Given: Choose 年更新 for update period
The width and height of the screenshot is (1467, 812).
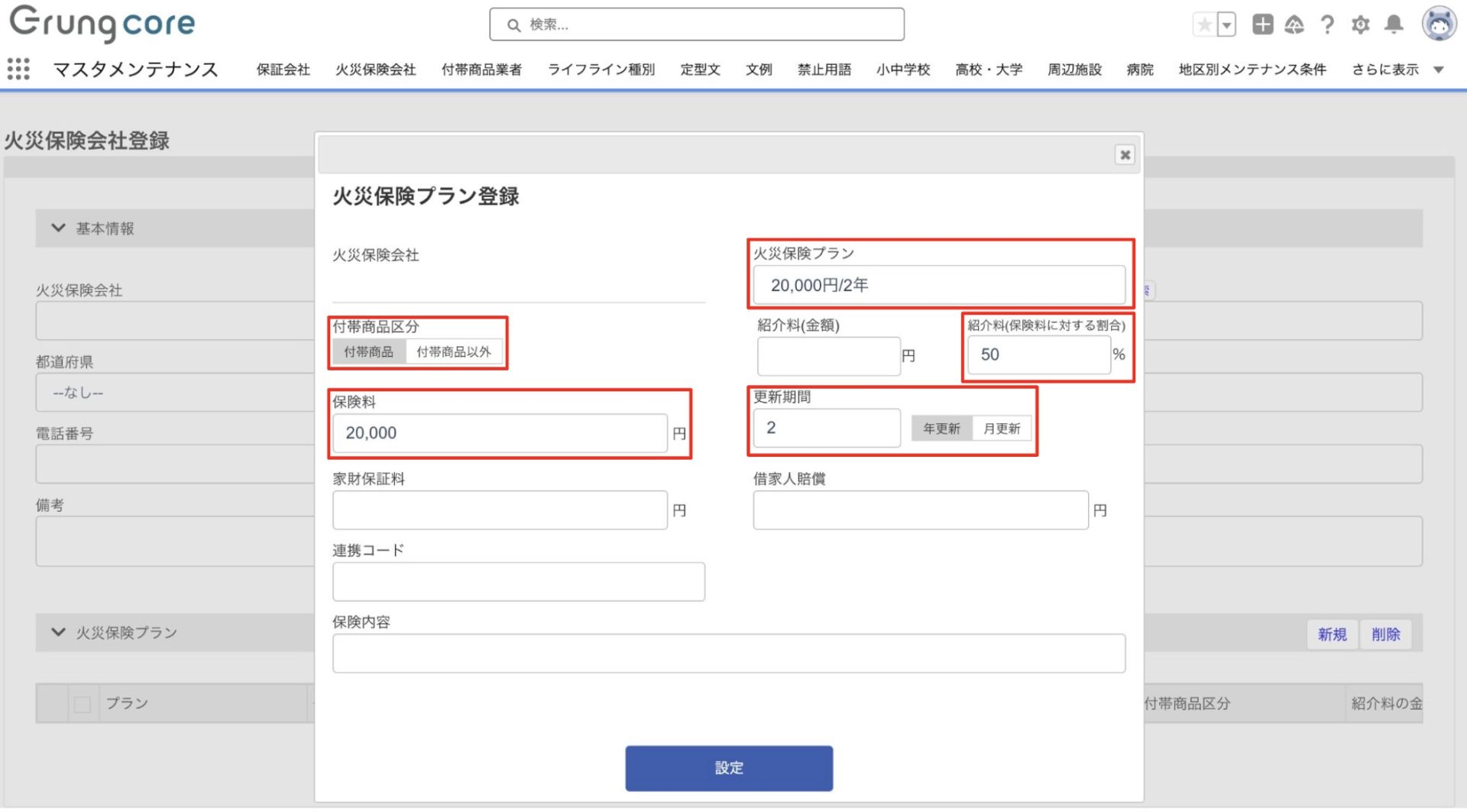Looking at the screenshot, I should [x=941, y=429].
